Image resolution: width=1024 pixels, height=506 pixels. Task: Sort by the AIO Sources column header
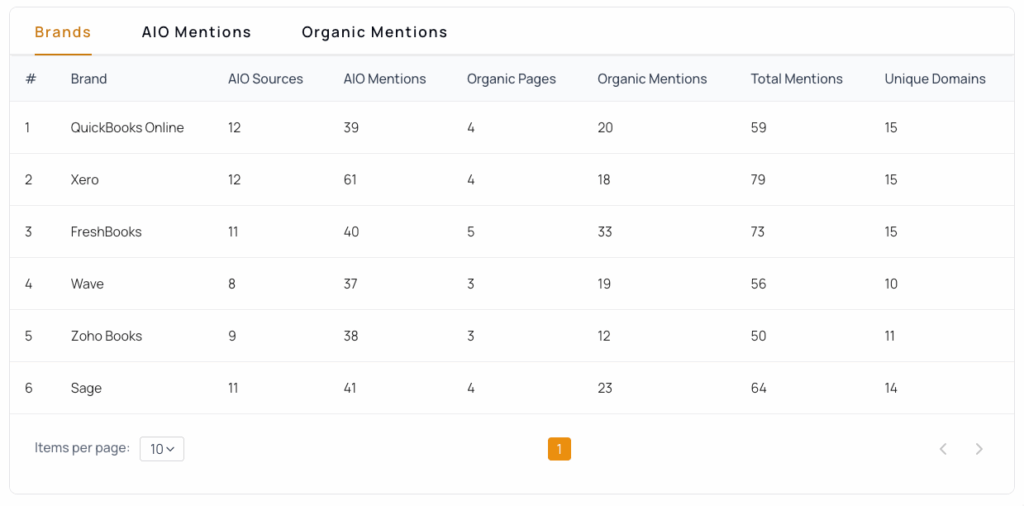coord(266,79)
